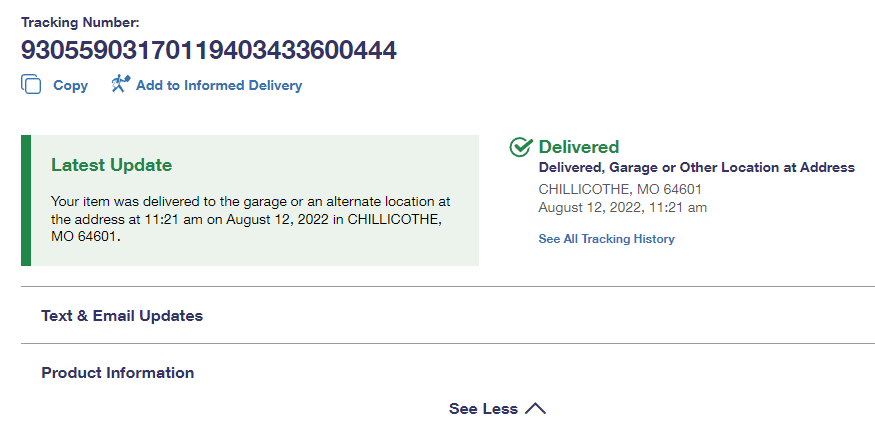Click the 'Delivered, Garage or Other Location' text

[696, 168]
